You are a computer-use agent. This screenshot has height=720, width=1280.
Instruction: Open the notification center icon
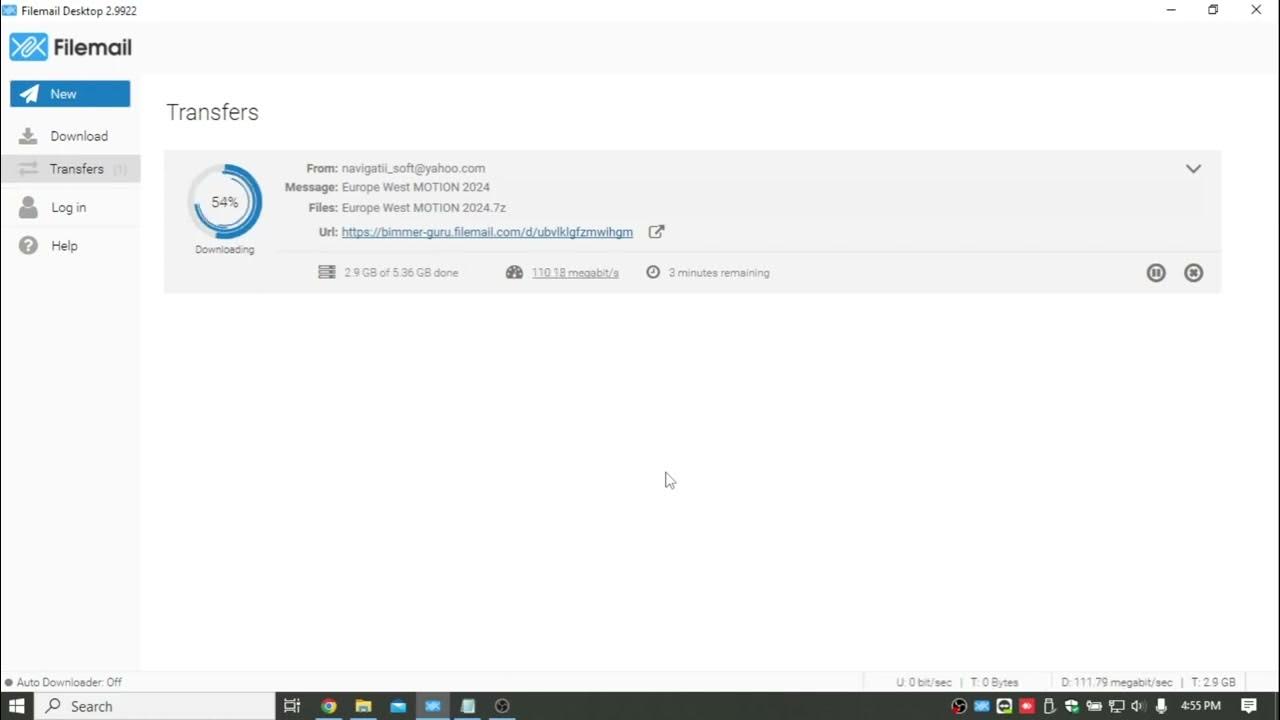click(1249, 706)
